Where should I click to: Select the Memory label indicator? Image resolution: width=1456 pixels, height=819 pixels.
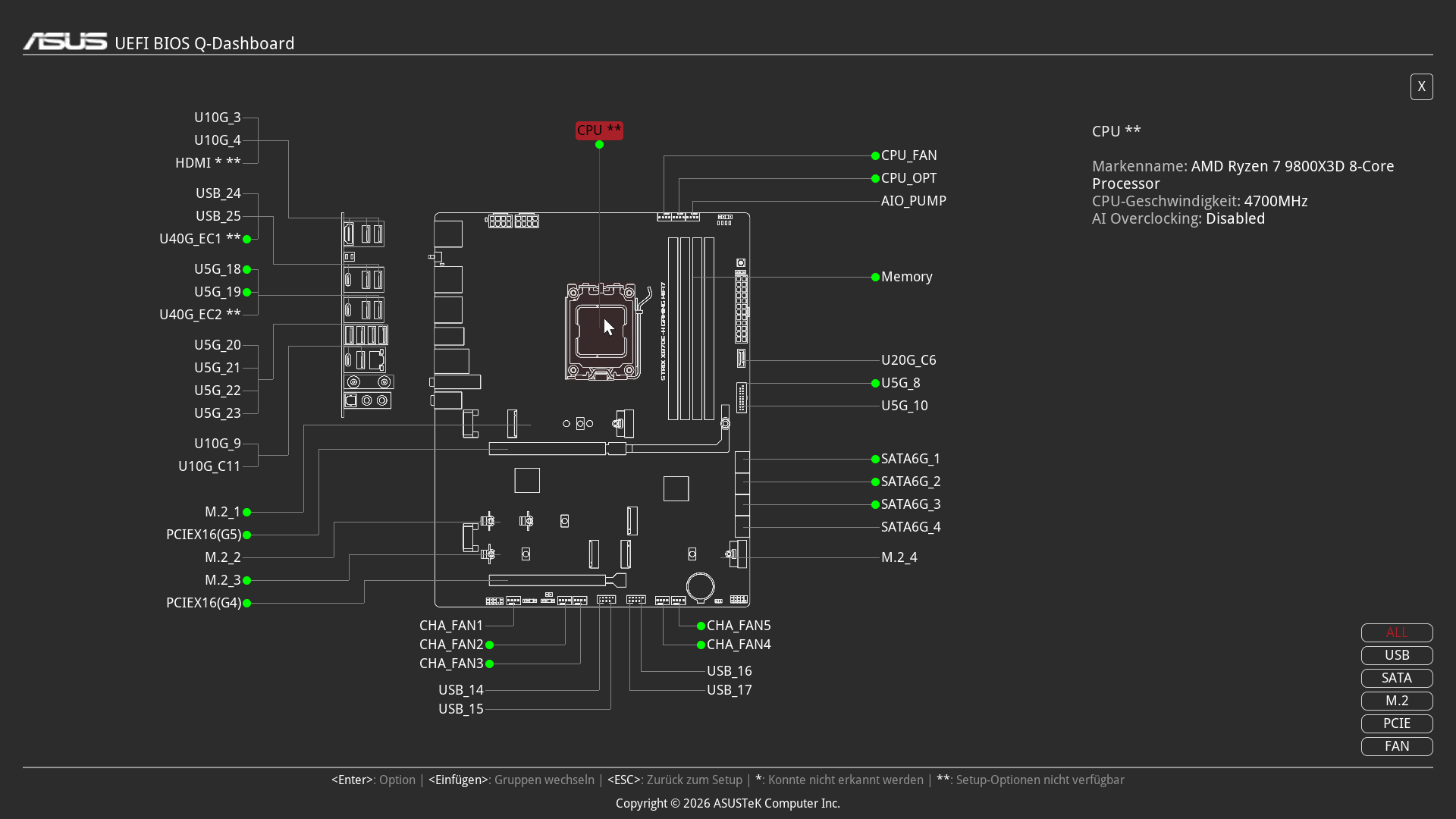point(906,277)
